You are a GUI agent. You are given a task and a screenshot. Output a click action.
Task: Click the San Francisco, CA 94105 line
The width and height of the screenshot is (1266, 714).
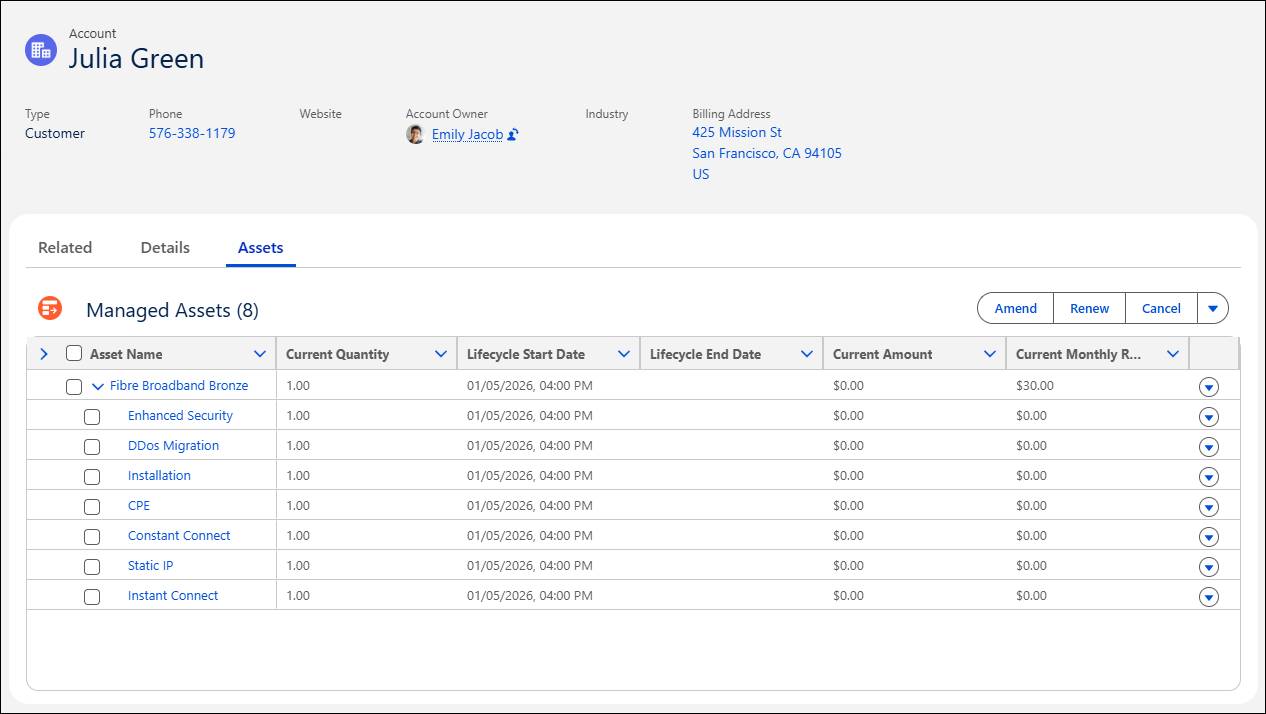coord(767,153)
